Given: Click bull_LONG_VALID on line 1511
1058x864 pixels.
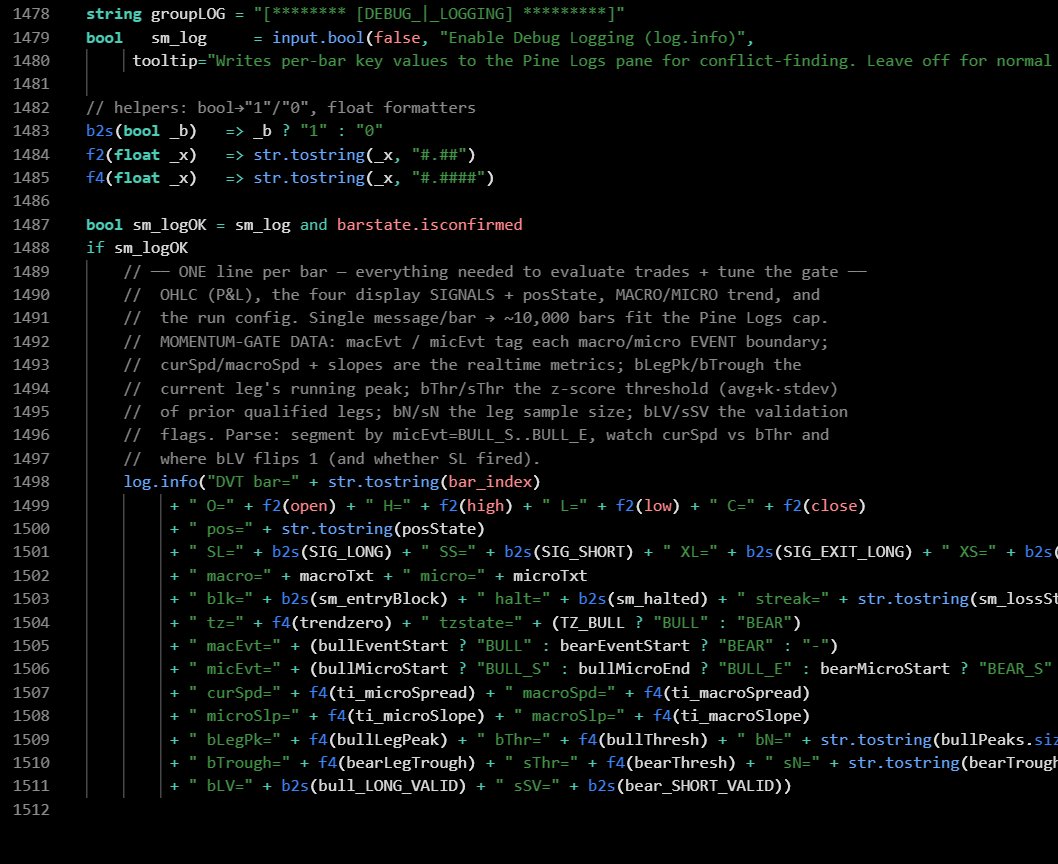Looking at the screenshot, I should 388,786.
